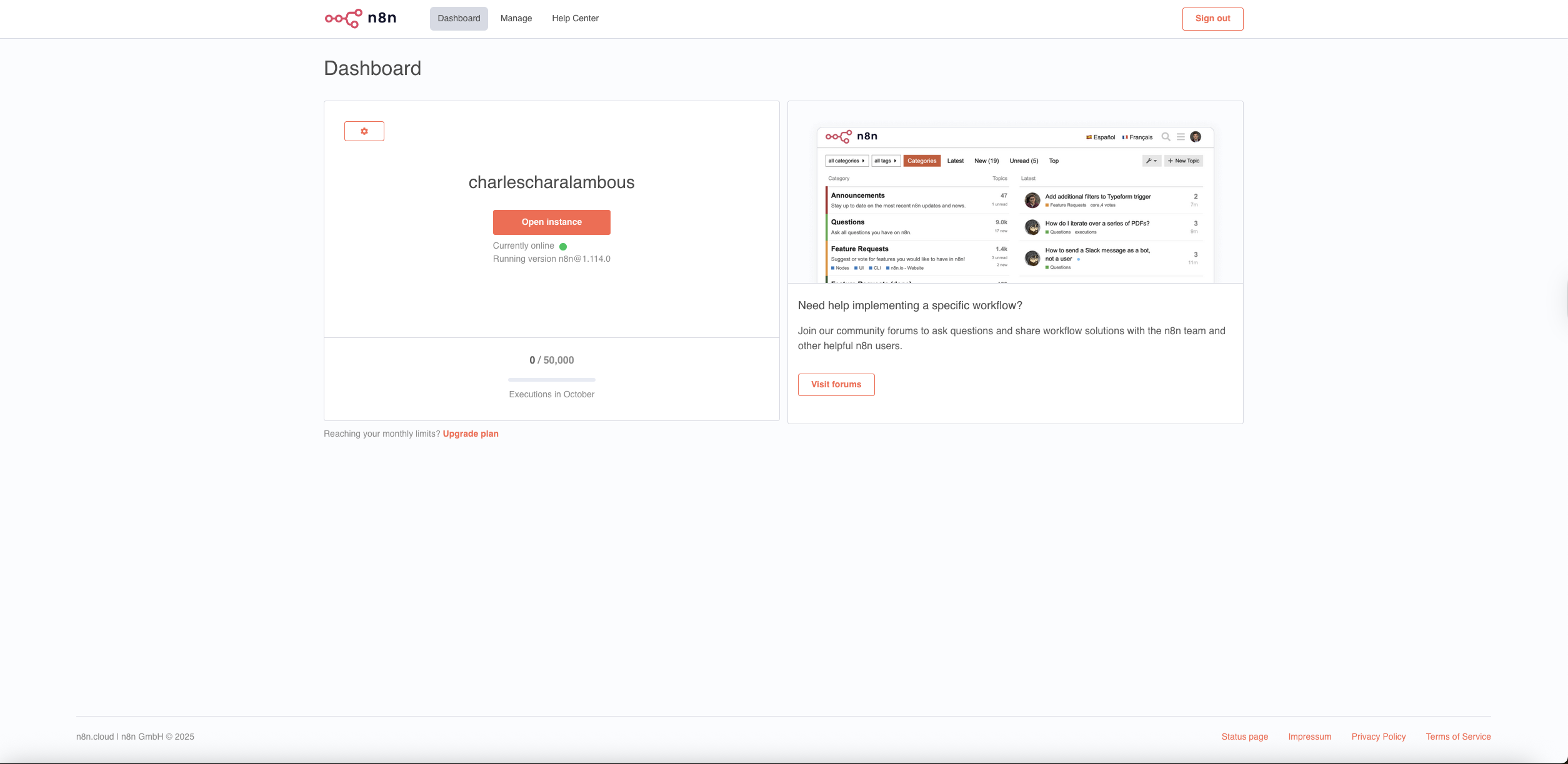Click n8n logo inside forum preview

pos(851,136)
